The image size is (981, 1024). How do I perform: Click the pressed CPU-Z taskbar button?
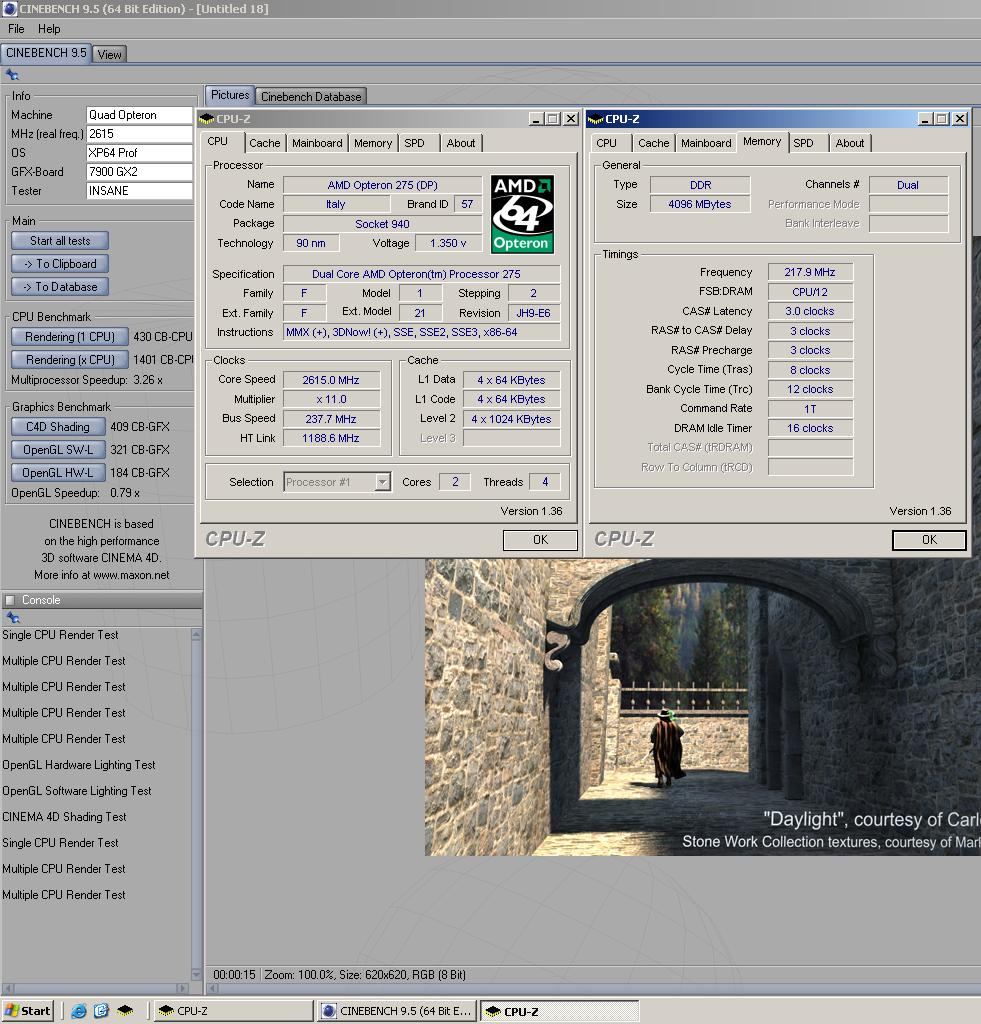[x=559, y=1011]
